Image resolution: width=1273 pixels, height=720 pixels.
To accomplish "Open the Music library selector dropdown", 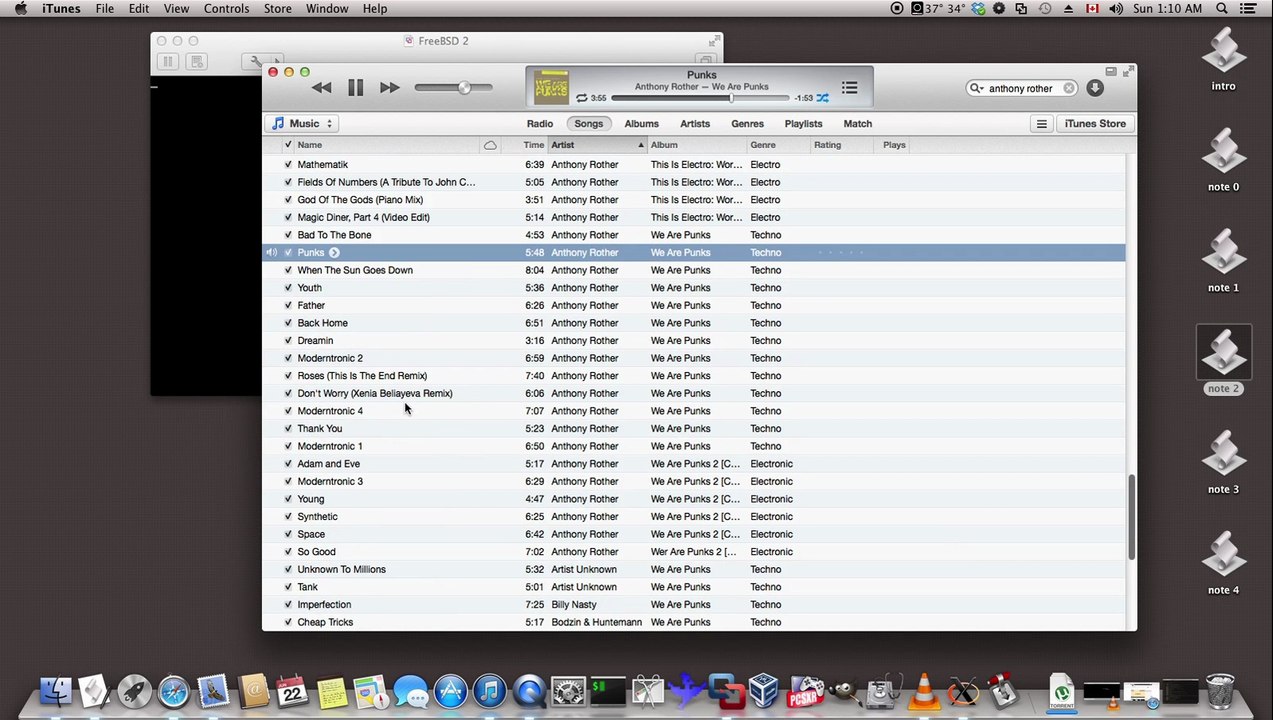I will click(x=302, y=124).
